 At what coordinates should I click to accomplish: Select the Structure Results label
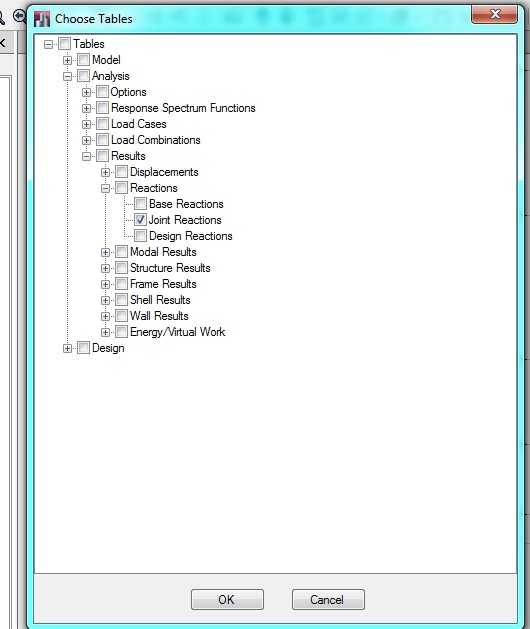(170, 268)
